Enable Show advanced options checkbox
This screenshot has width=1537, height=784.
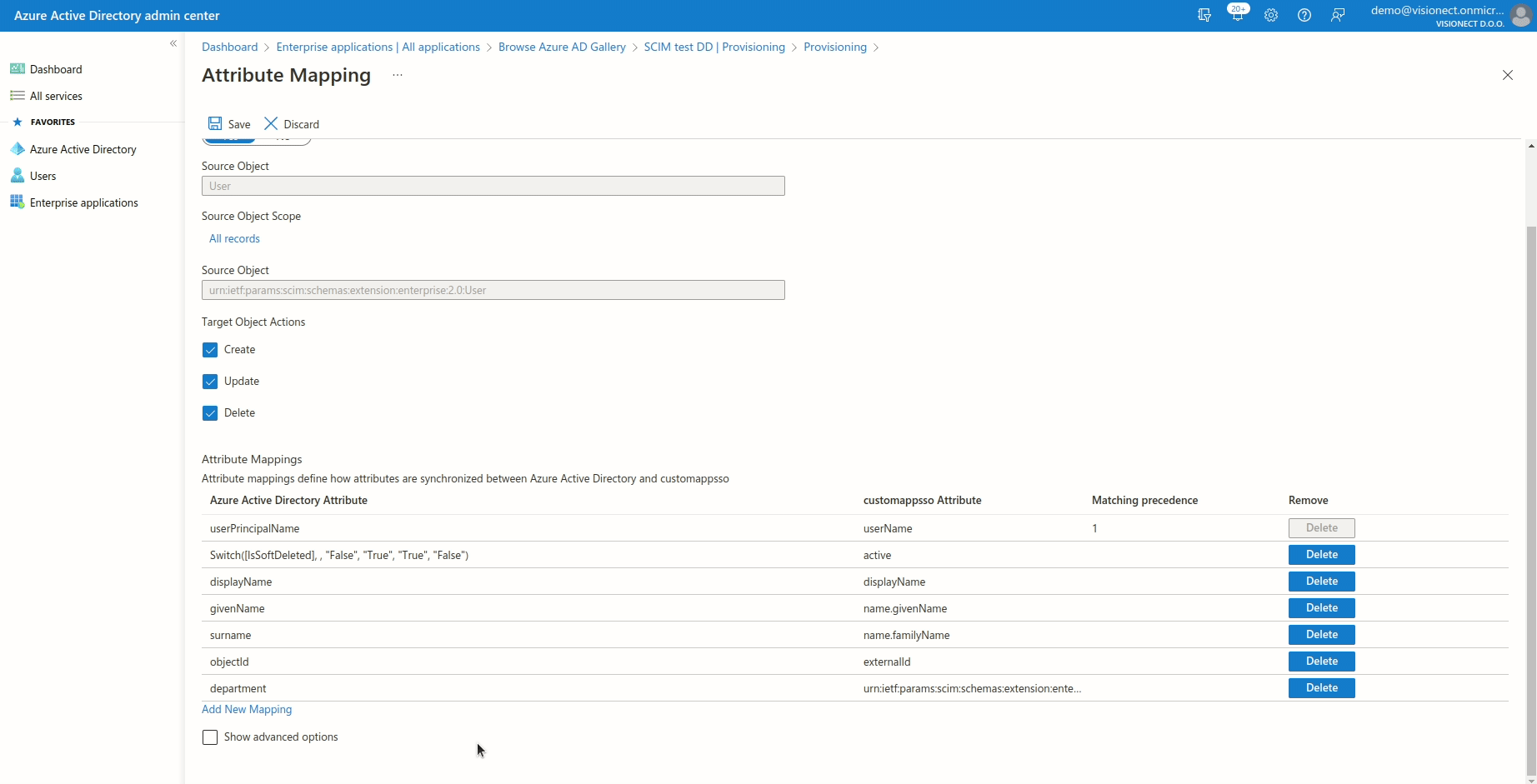point(210,737)
